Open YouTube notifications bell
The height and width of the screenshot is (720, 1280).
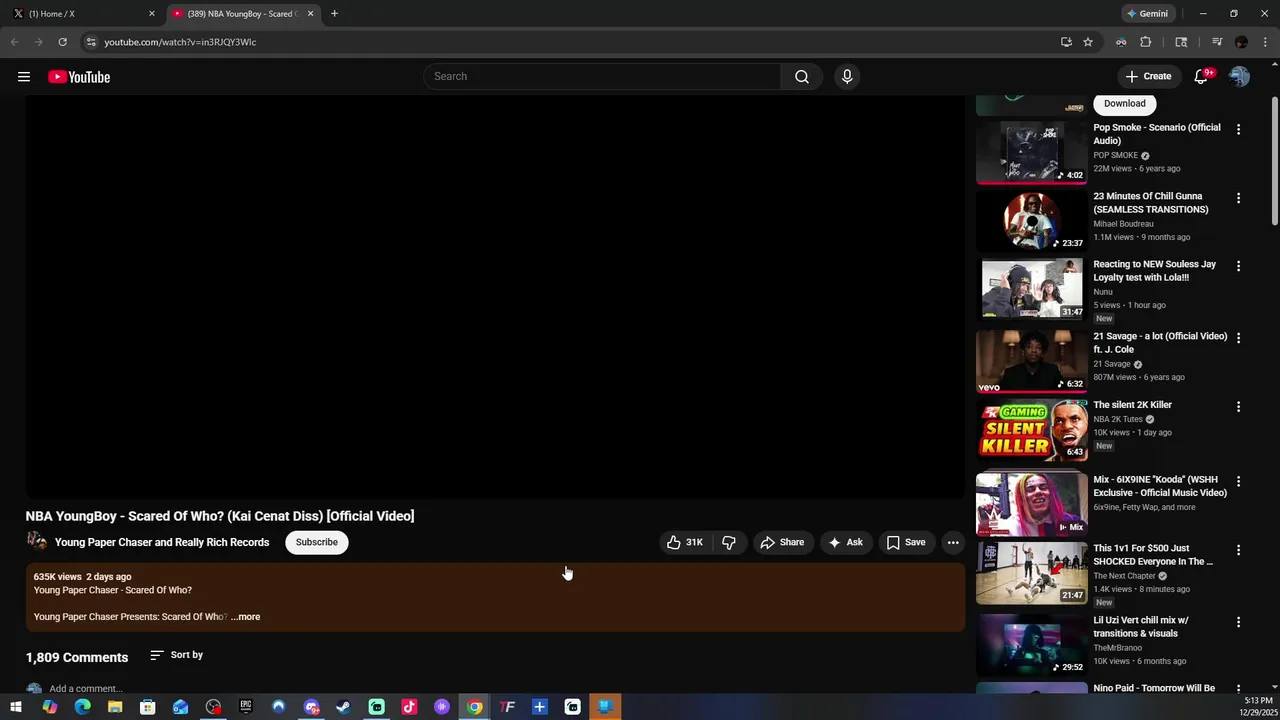[x=1202, y=77]
